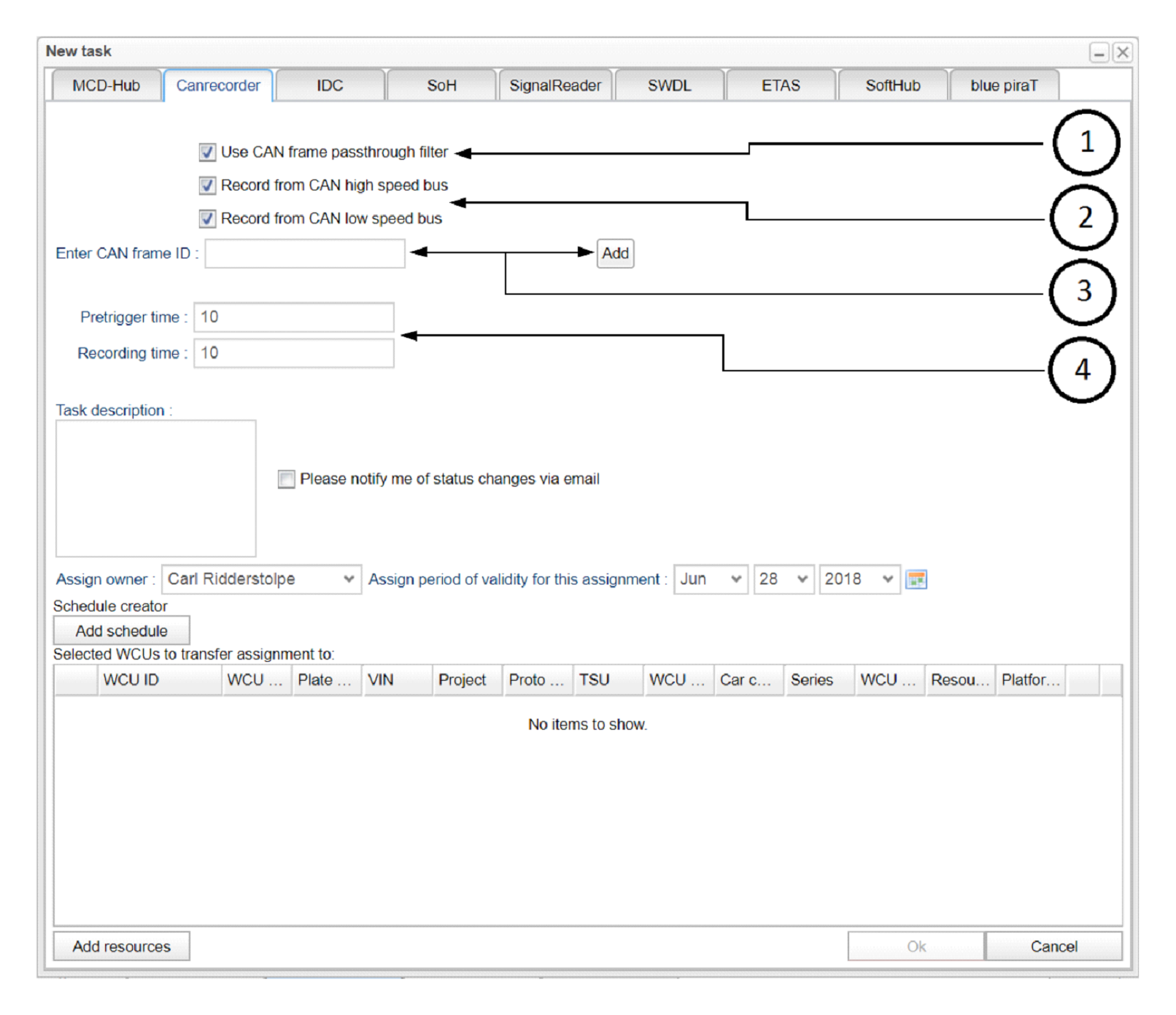
Task: Open the SignalReader tab
Action: click(x=554, y=85)
